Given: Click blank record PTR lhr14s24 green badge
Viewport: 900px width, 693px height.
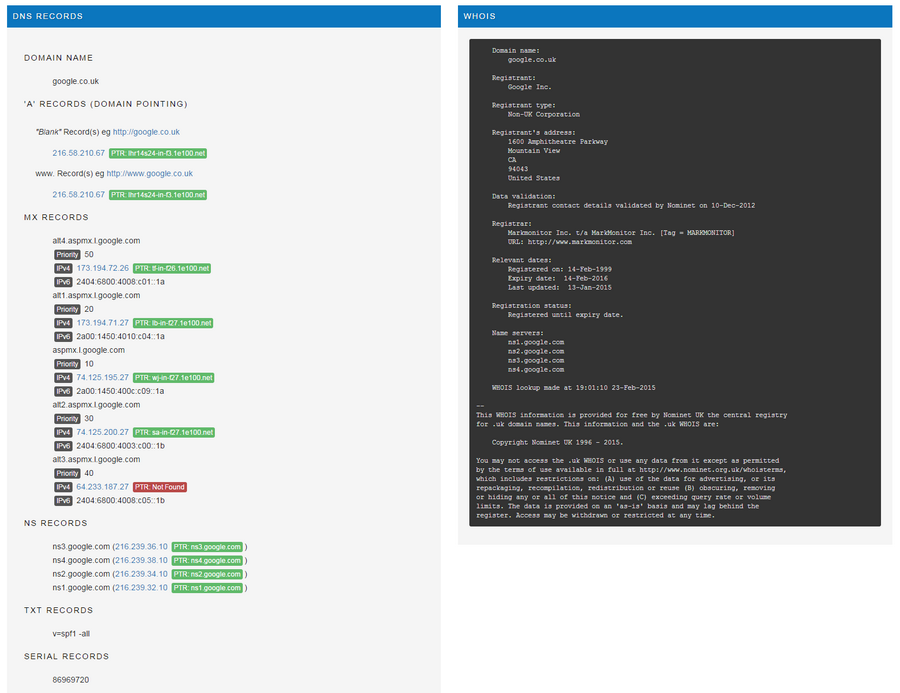Looking at the screenshot, I should tap(158, 153).
